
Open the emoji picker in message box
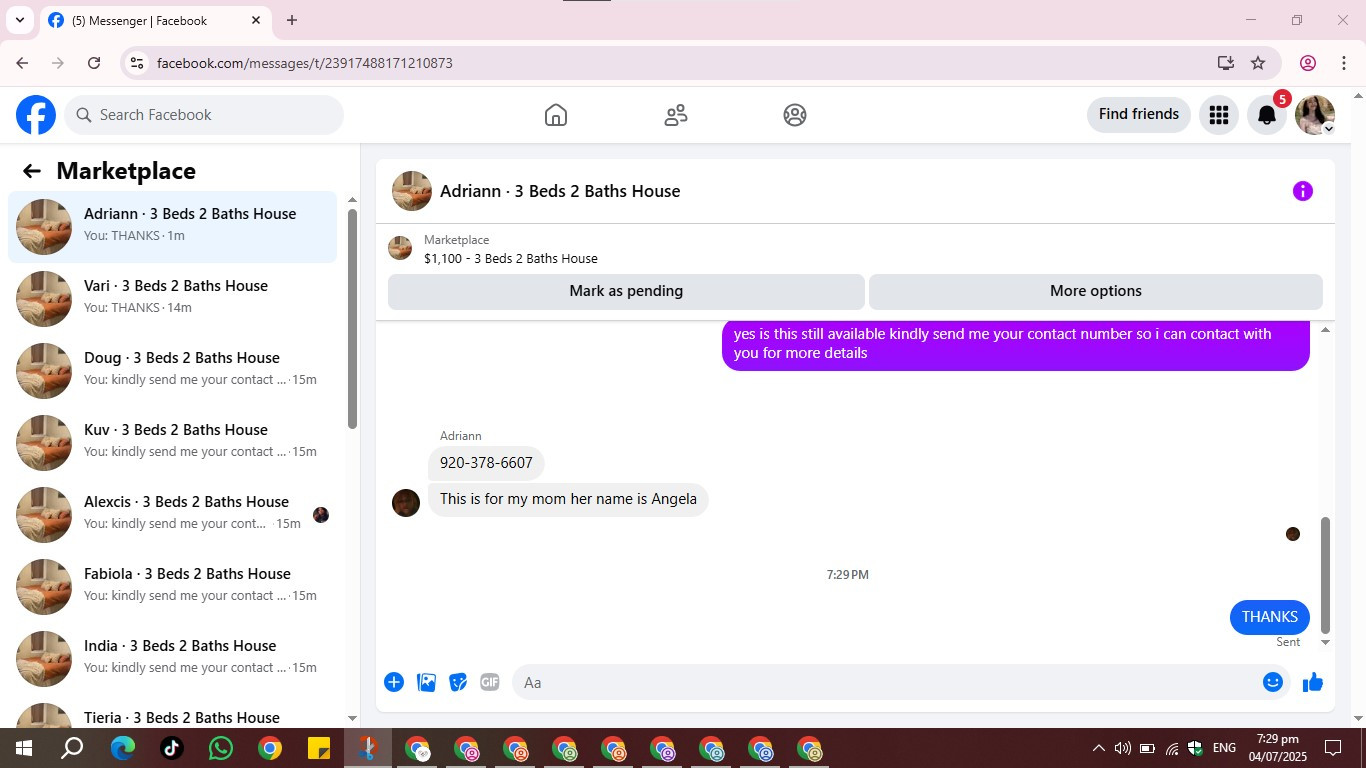pos(1273,682)
